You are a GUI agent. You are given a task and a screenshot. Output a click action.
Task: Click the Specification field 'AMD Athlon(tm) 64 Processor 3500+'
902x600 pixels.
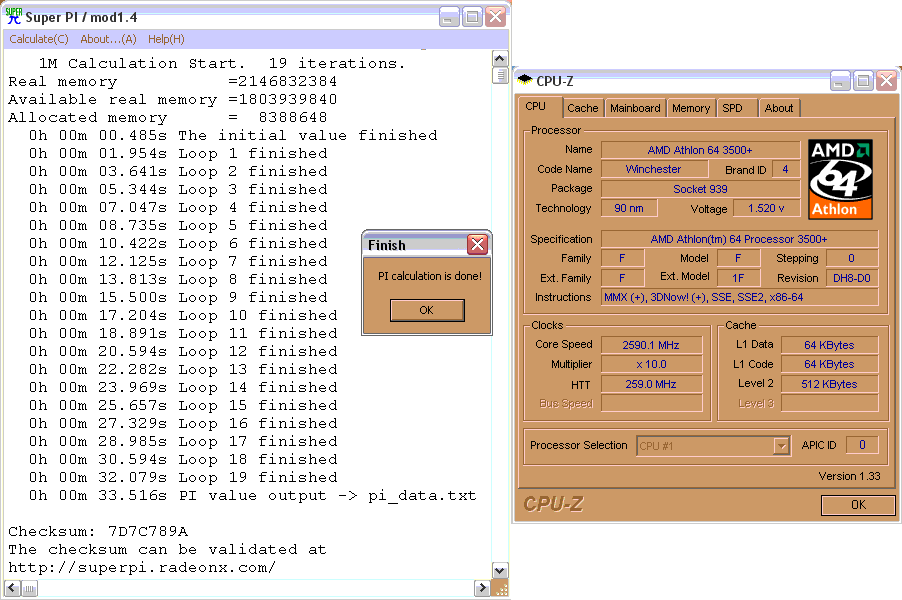tap(739, 239)
